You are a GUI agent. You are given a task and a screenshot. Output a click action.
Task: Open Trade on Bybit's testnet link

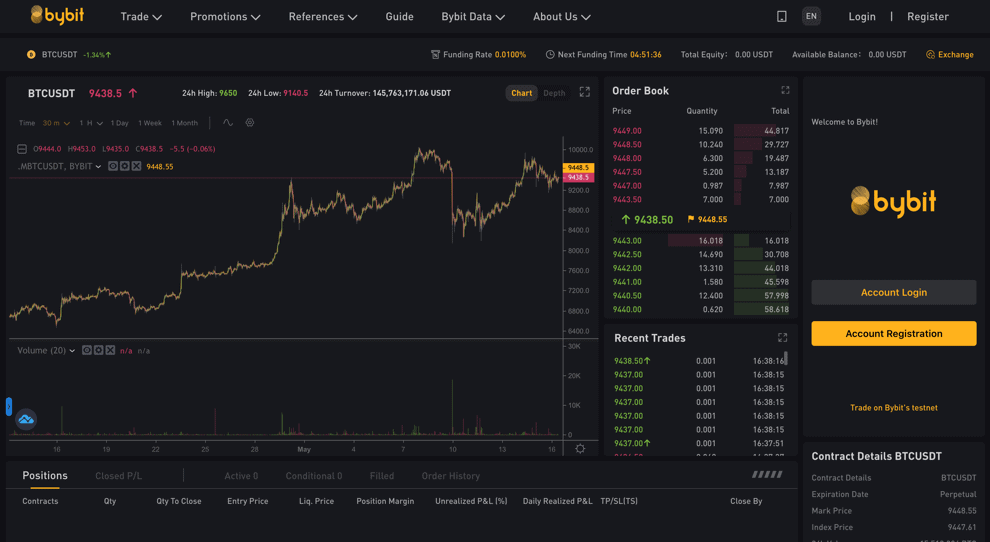click(x=893, y=407)
